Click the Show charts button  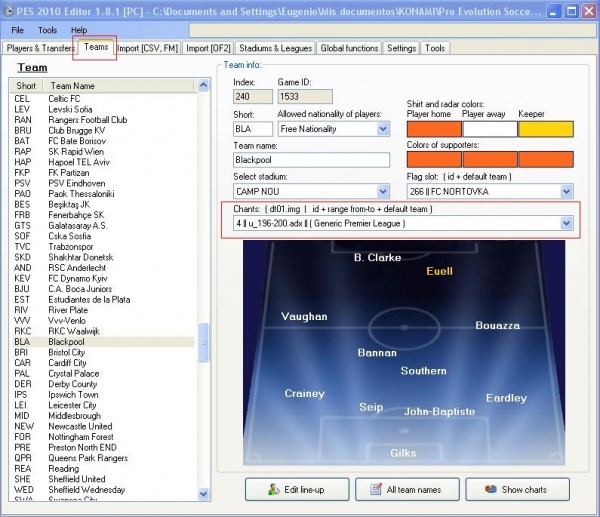pos(517,489)
